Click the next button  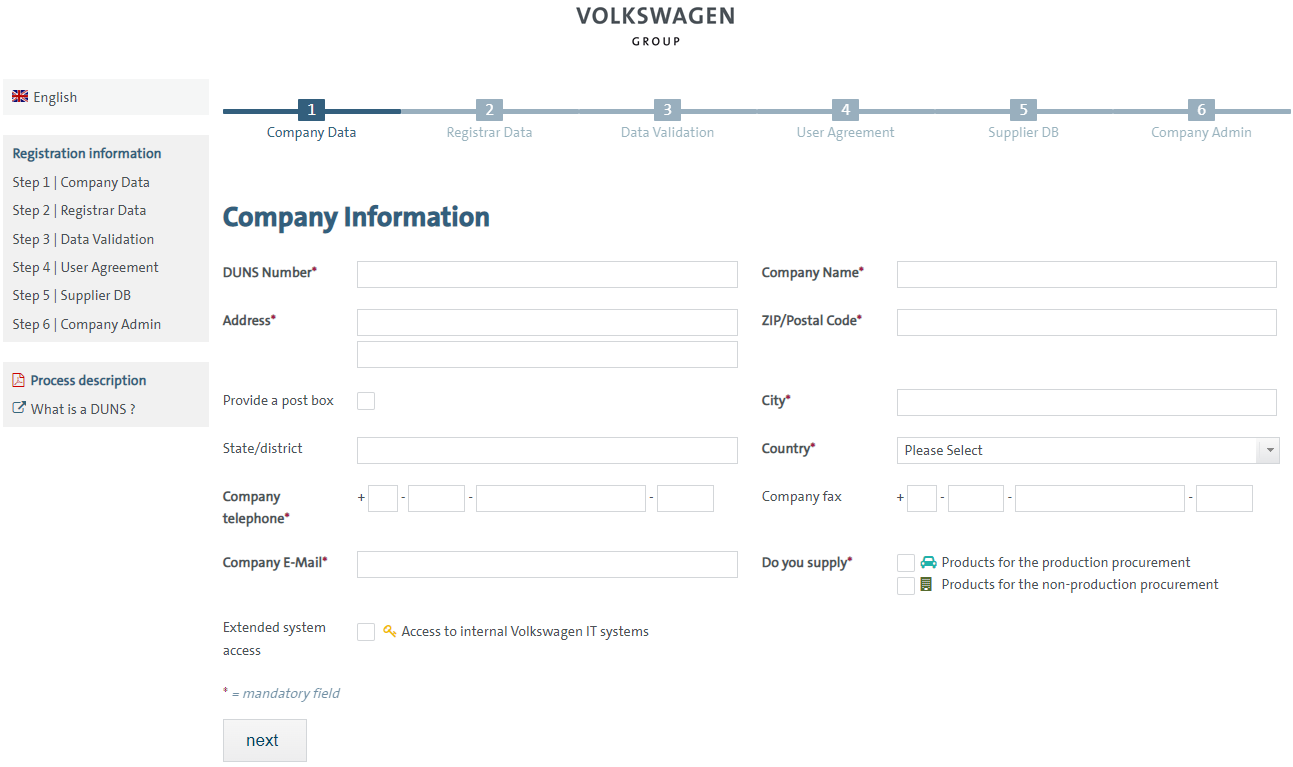(x=264, y=741)
